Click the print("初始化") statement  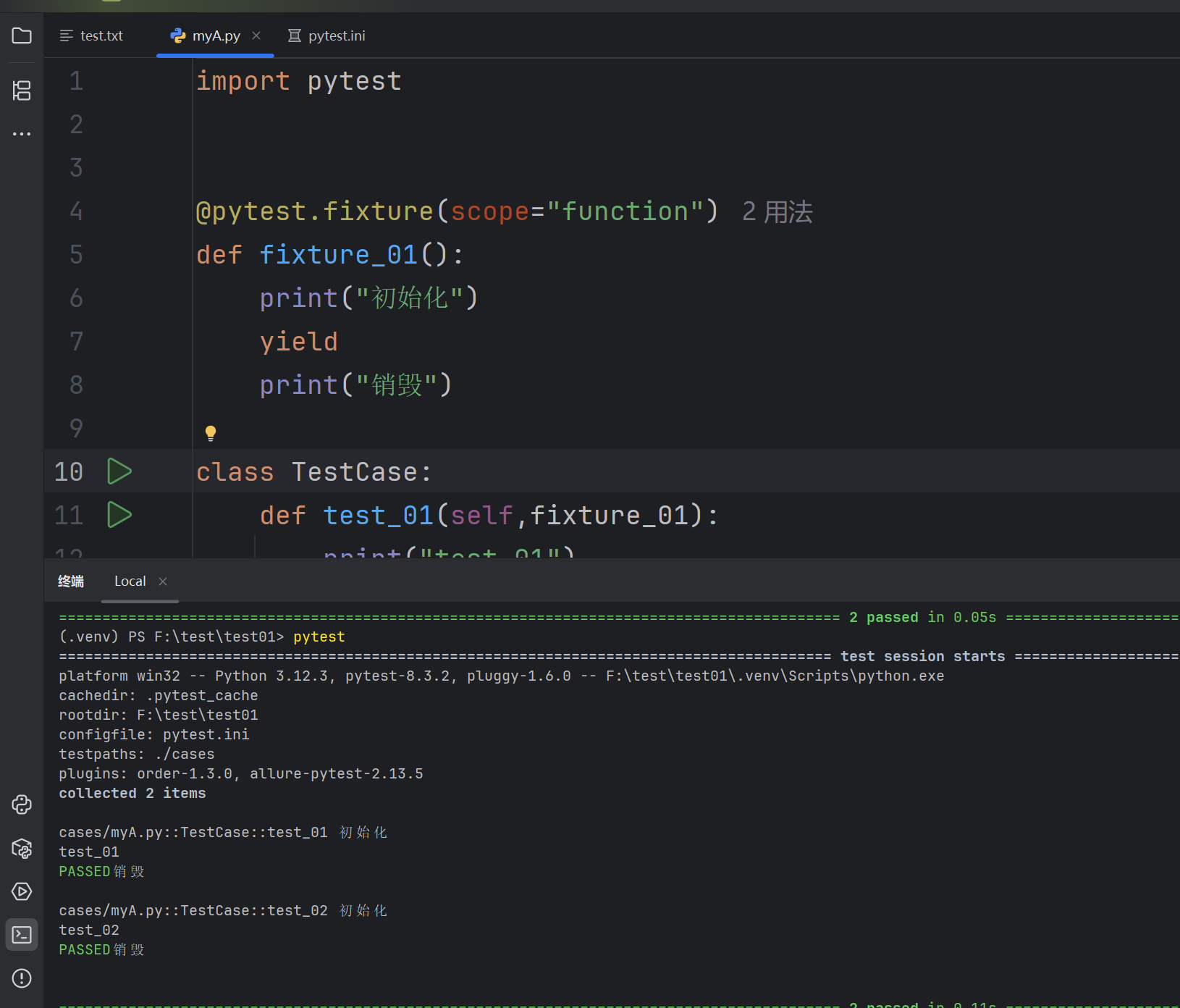[x=369, y=298]
